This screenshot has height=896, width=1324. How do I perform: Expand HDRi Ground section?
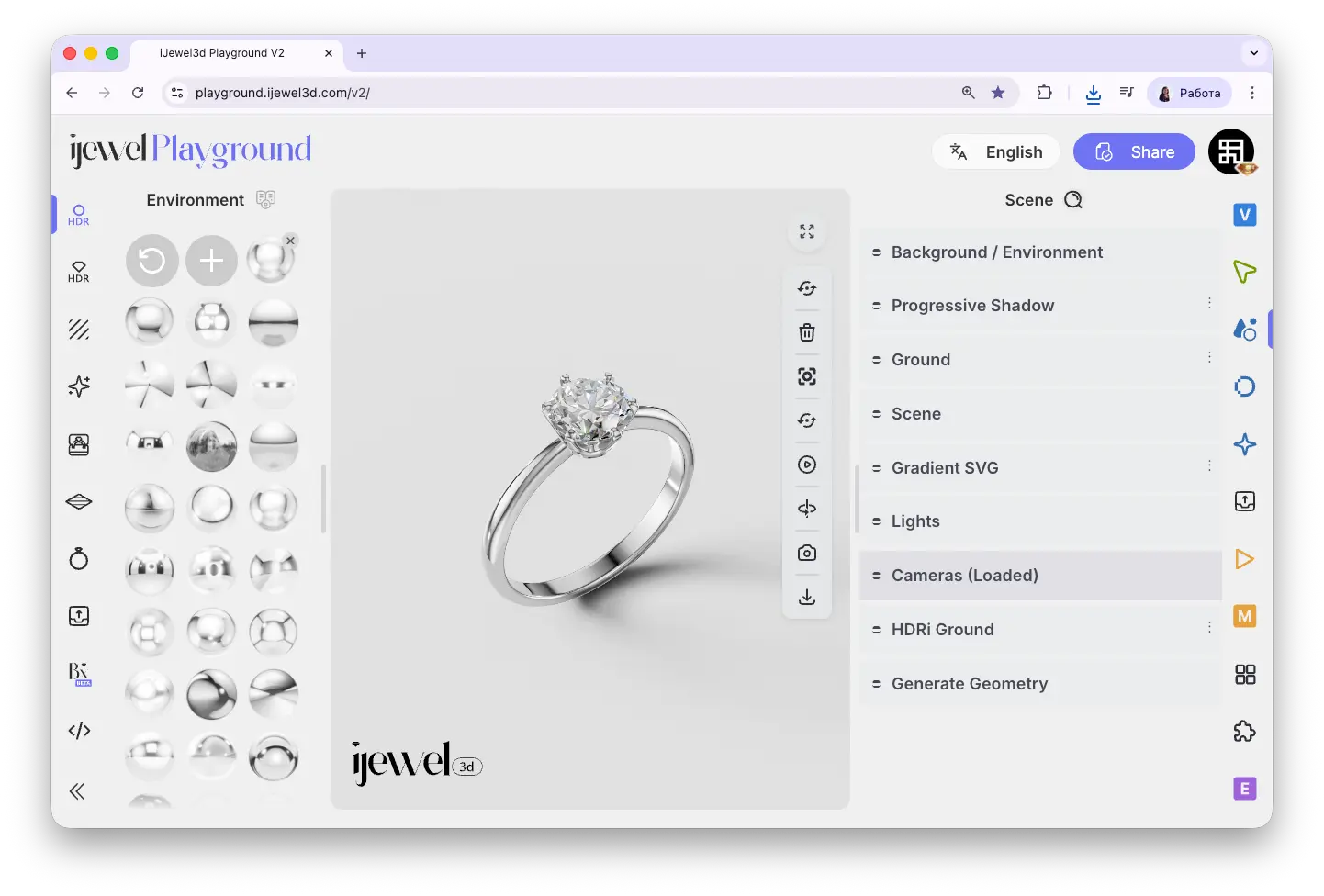[1040, 630]
